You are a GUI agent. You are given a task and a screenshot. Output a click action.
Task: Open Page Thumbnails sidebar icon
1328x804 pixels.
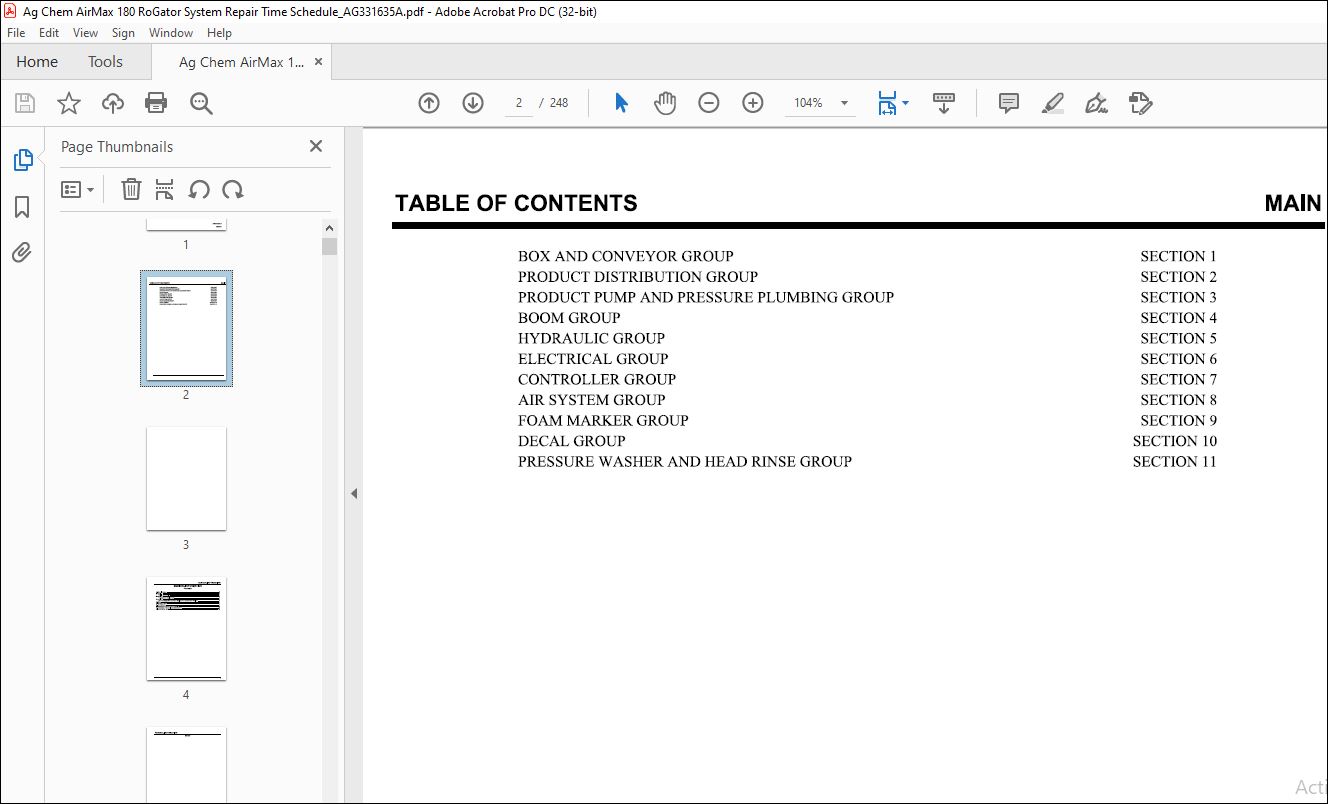click(22, 160)
